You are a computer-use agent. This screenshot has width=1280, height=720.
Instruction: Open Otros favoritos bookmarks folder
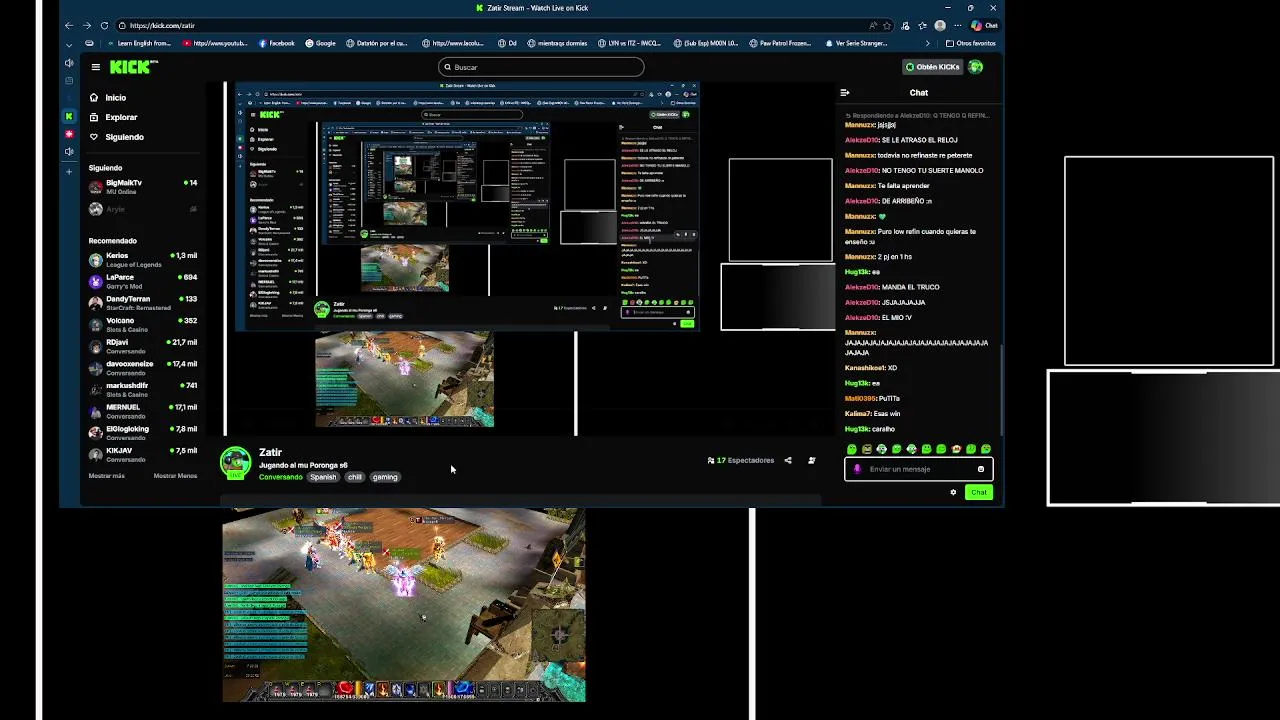point(970,43)
